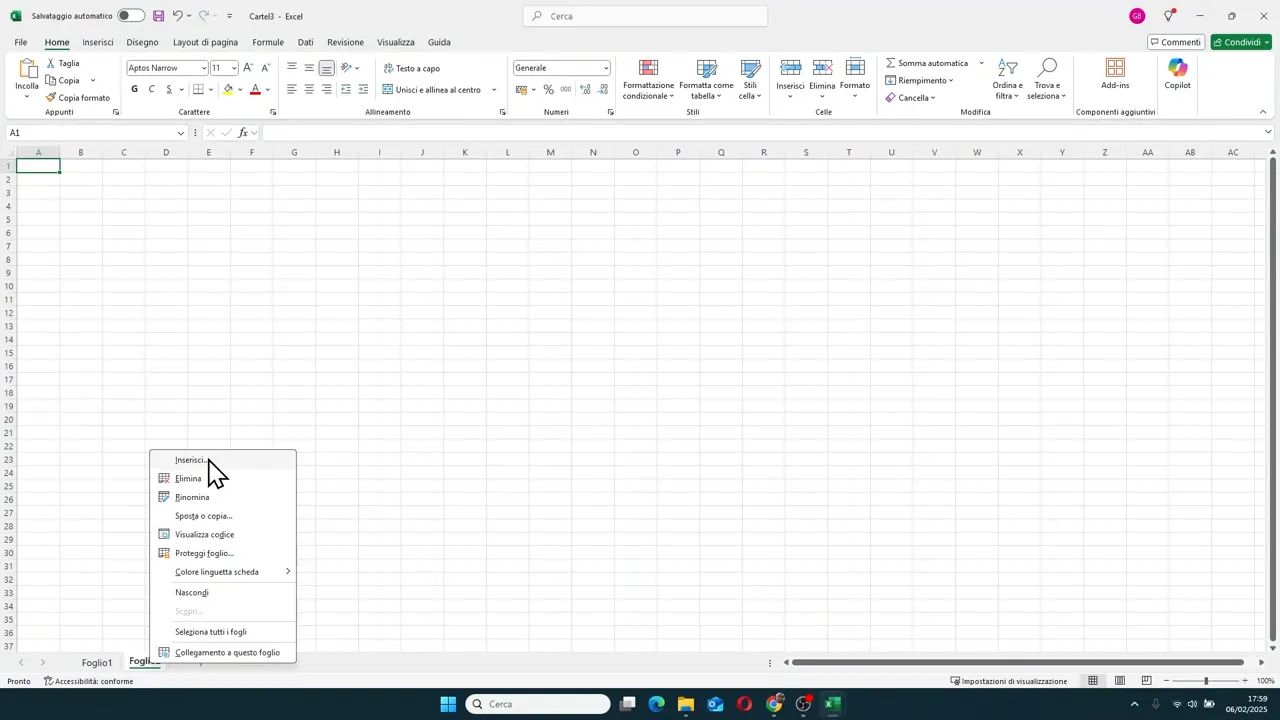Image resolution: width=1280 pixels, height=720 pixels.
Task: Click the thousands separator 000 button
Action: point(566,89)
